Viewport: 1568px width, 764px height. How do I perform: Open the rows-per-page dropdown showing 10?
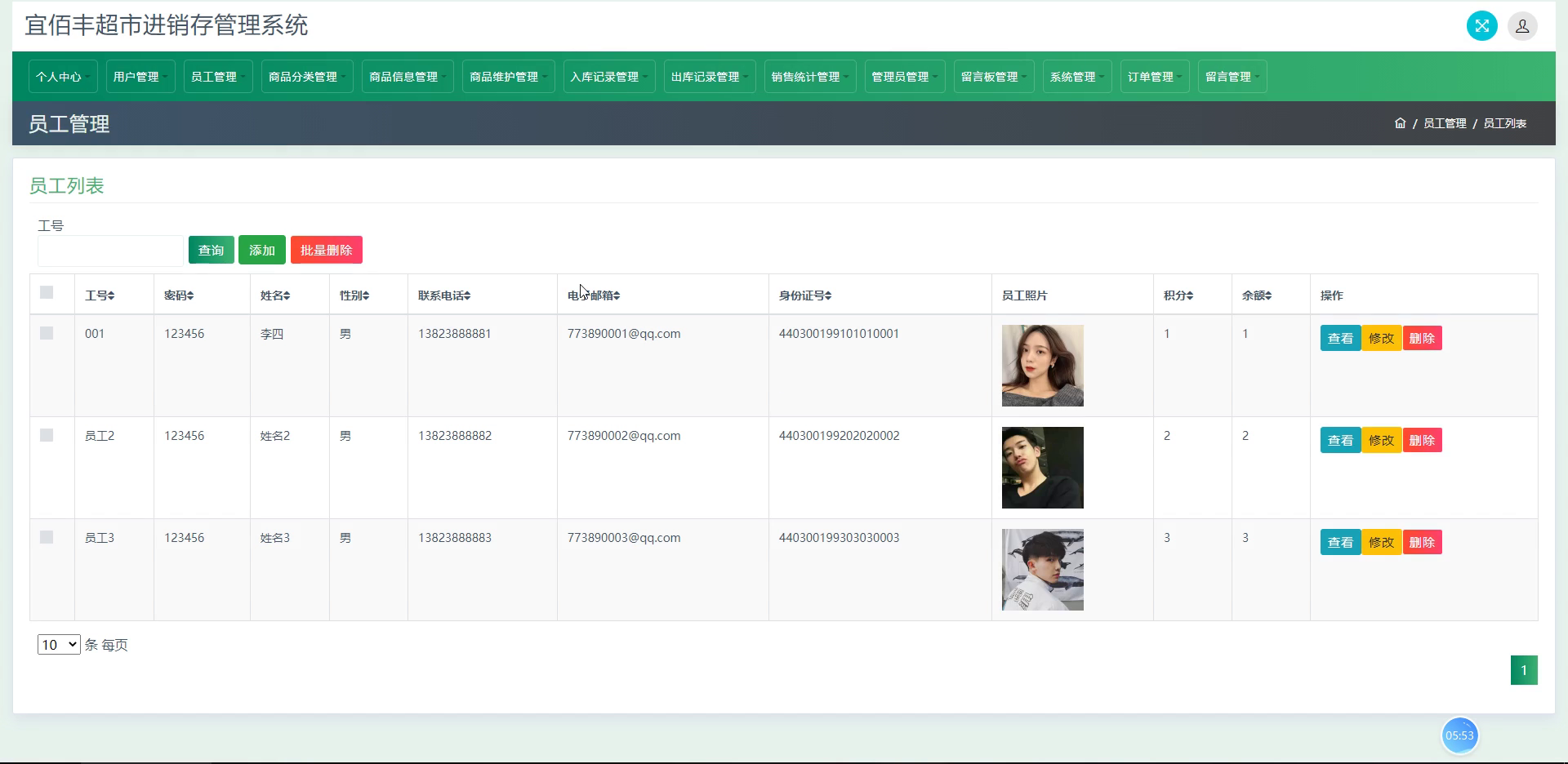click(59, 645)
